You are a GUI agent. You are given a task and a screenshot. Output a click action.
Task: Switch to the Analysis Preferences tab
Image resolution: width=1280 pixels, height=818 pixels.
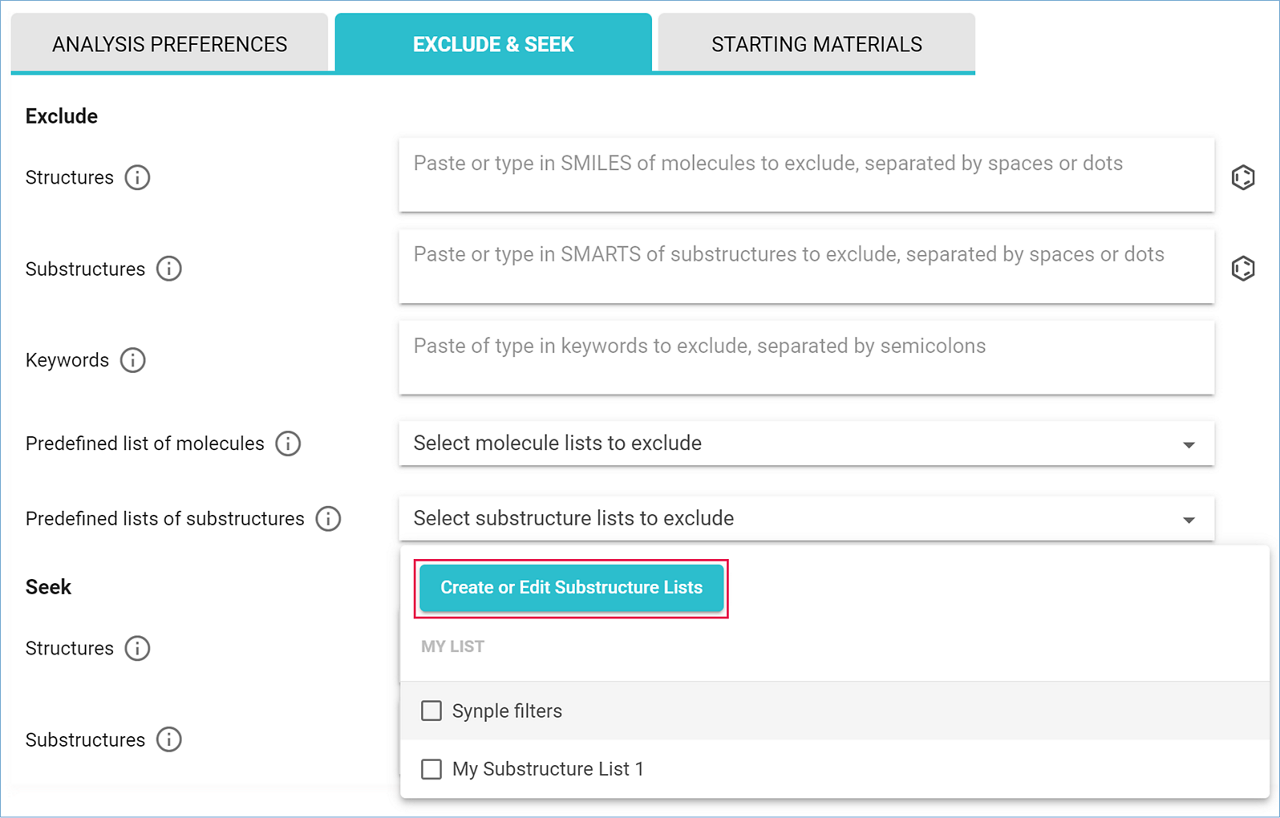(169, 44)
